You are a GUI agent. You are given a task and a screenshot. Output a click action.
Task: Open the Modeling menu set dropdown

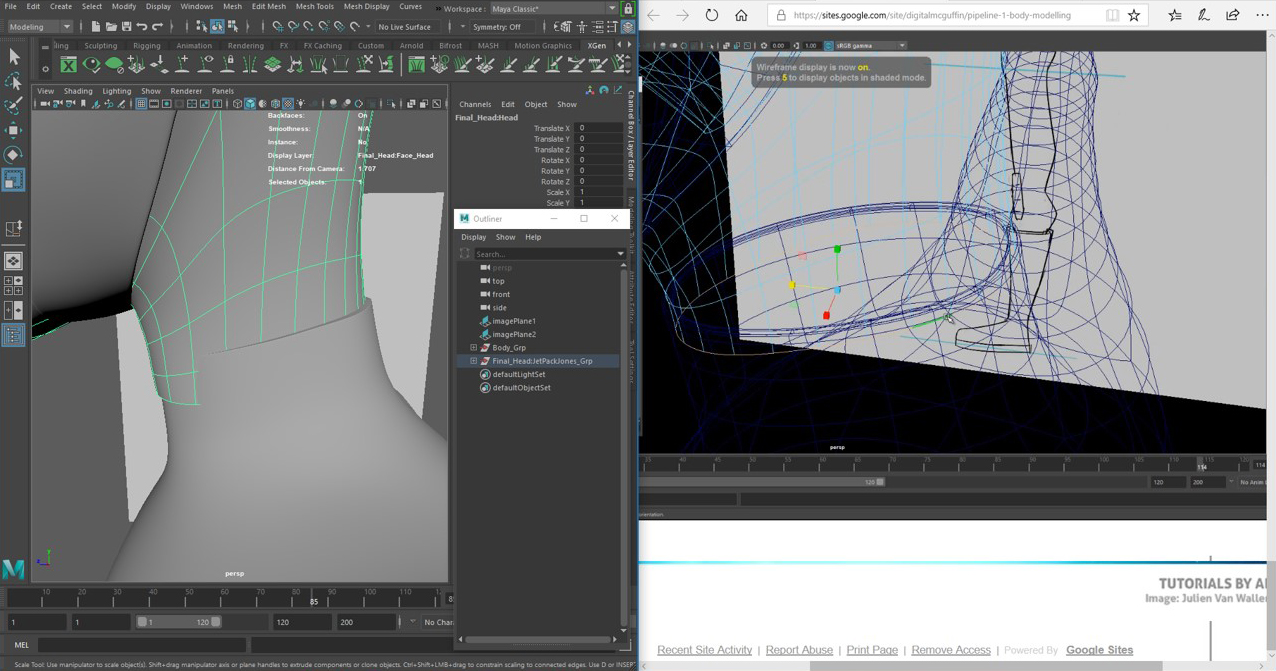click(40, 27)
